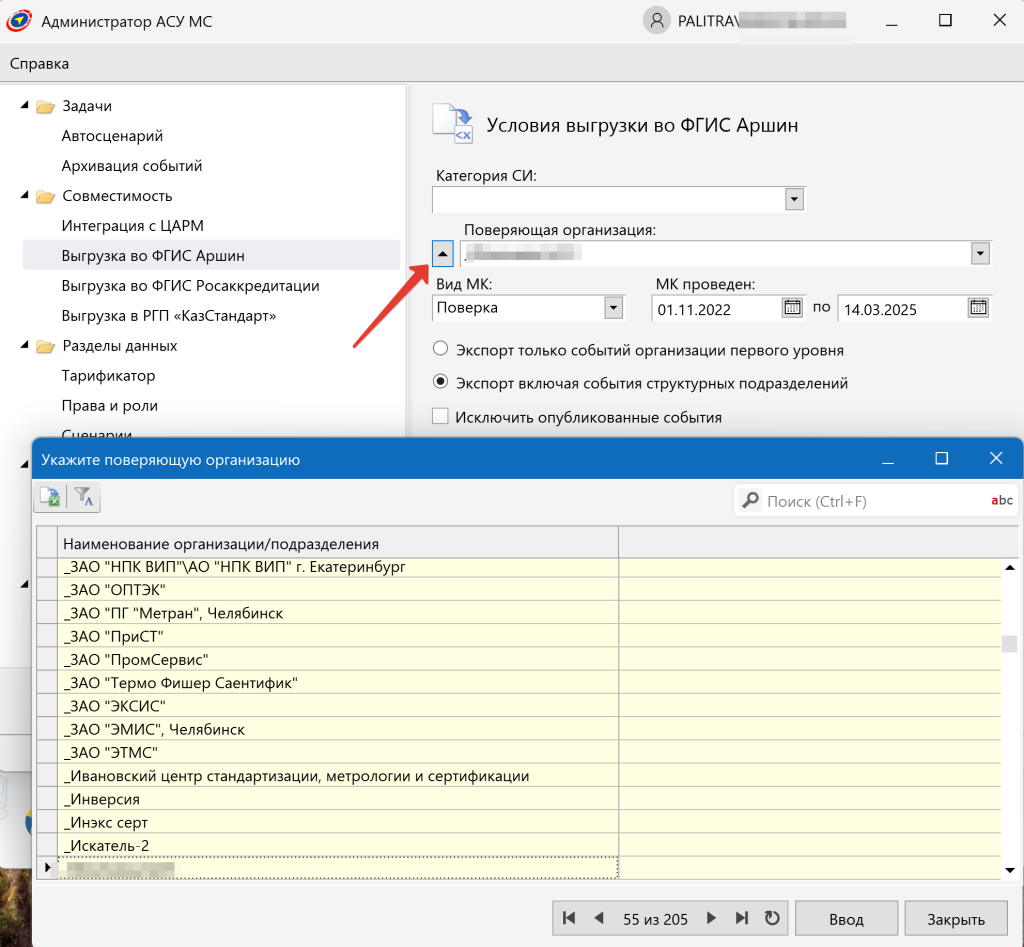Select row _Ивановский центр стандартизации
Image resolution: width=1024 pixels, height=947 pixels.
(x=338, y=776)
